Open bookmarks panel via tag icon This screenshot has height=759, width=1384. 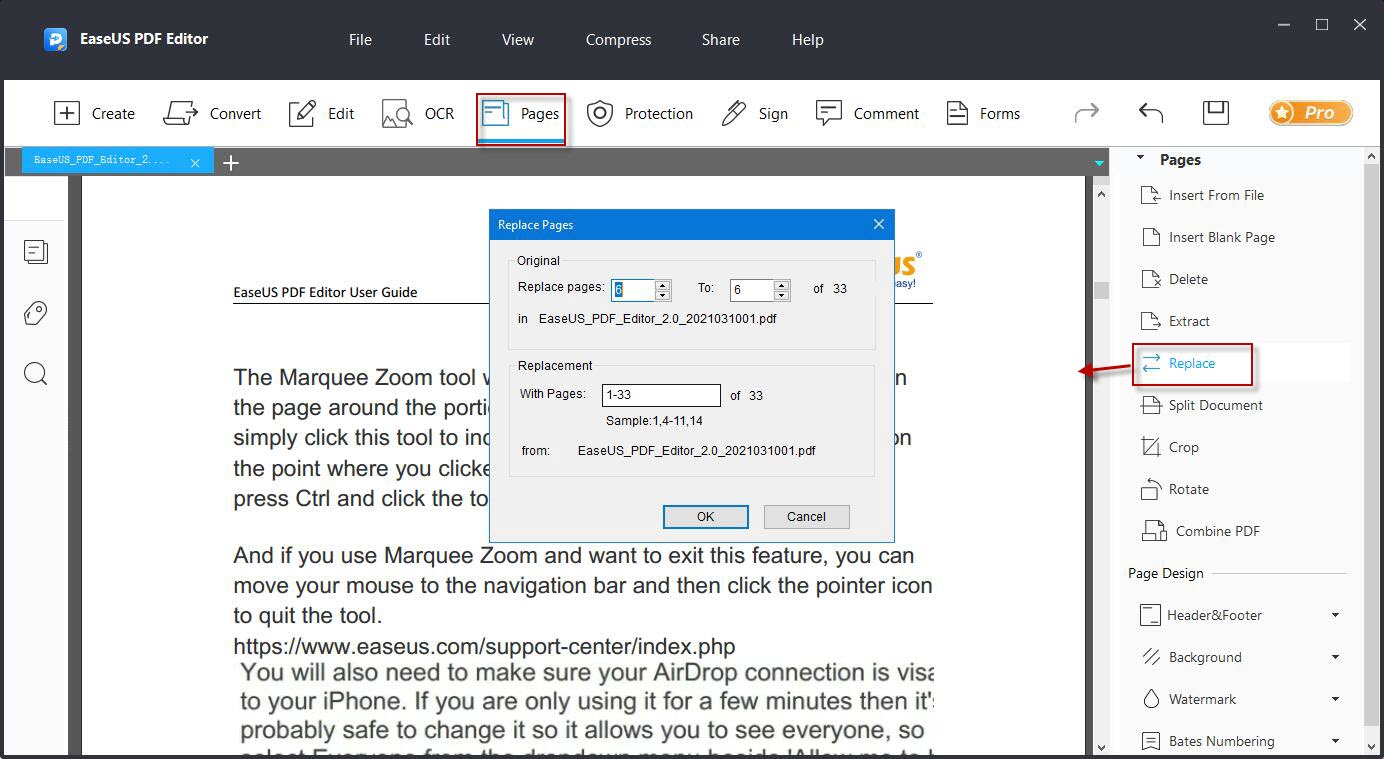36,313
